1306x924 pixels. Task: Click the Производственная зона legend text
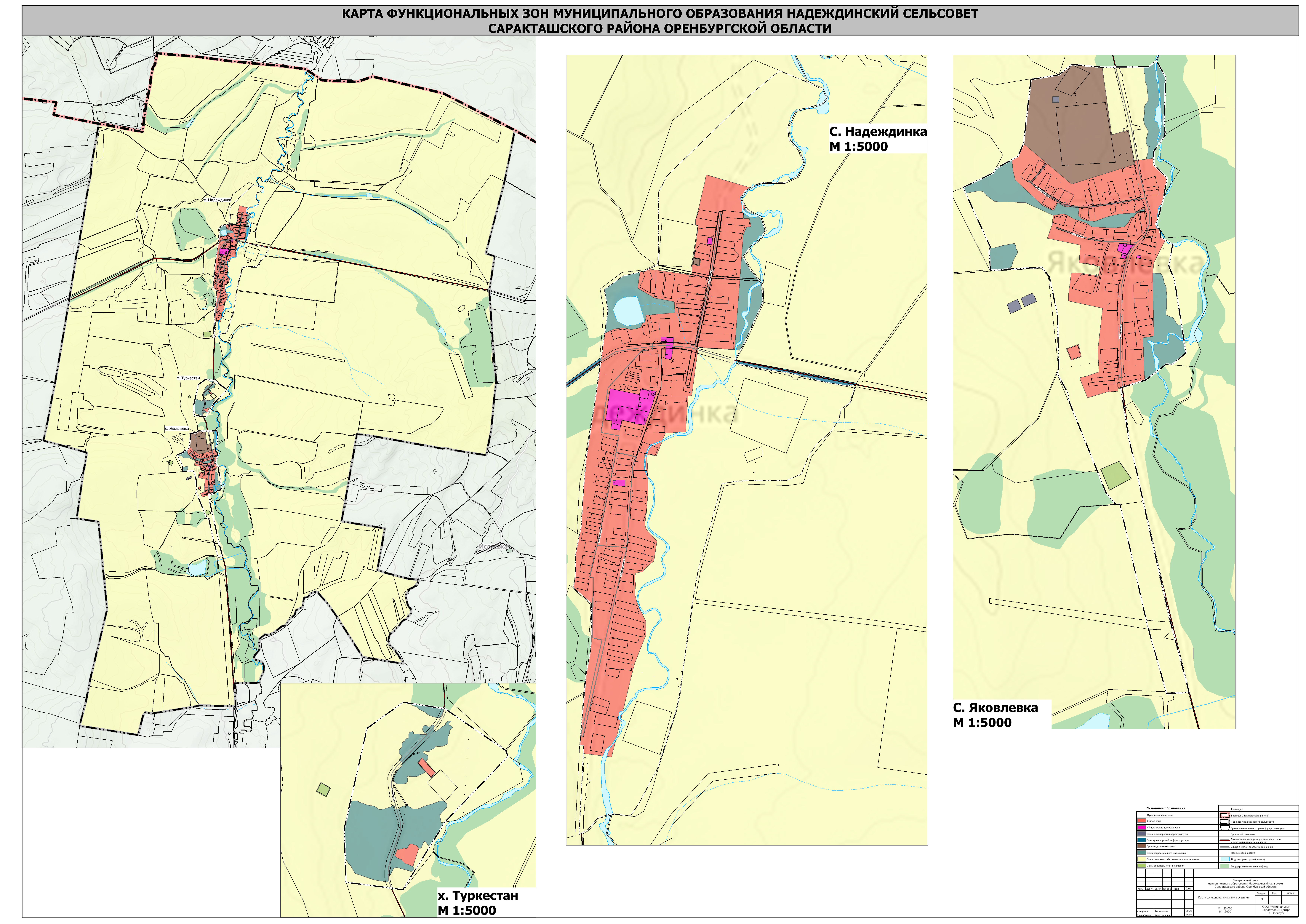[1160, 847]
